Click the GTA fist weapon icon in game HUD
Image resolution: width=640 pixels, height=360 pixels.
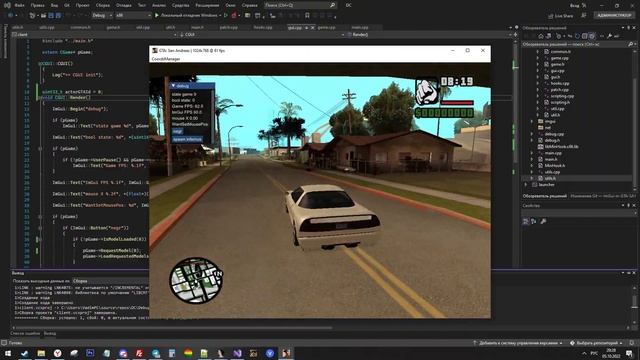point(426,91)
